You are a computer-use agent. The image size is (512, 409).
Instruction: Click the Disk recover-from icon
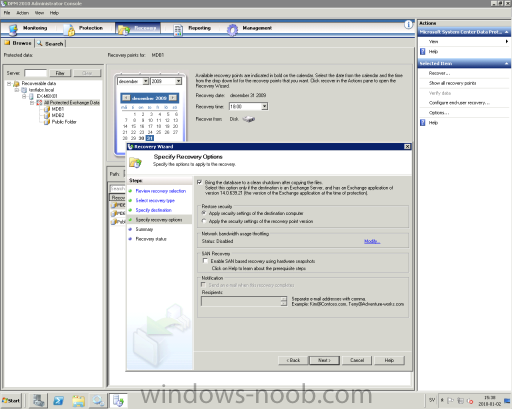point(249,119)
